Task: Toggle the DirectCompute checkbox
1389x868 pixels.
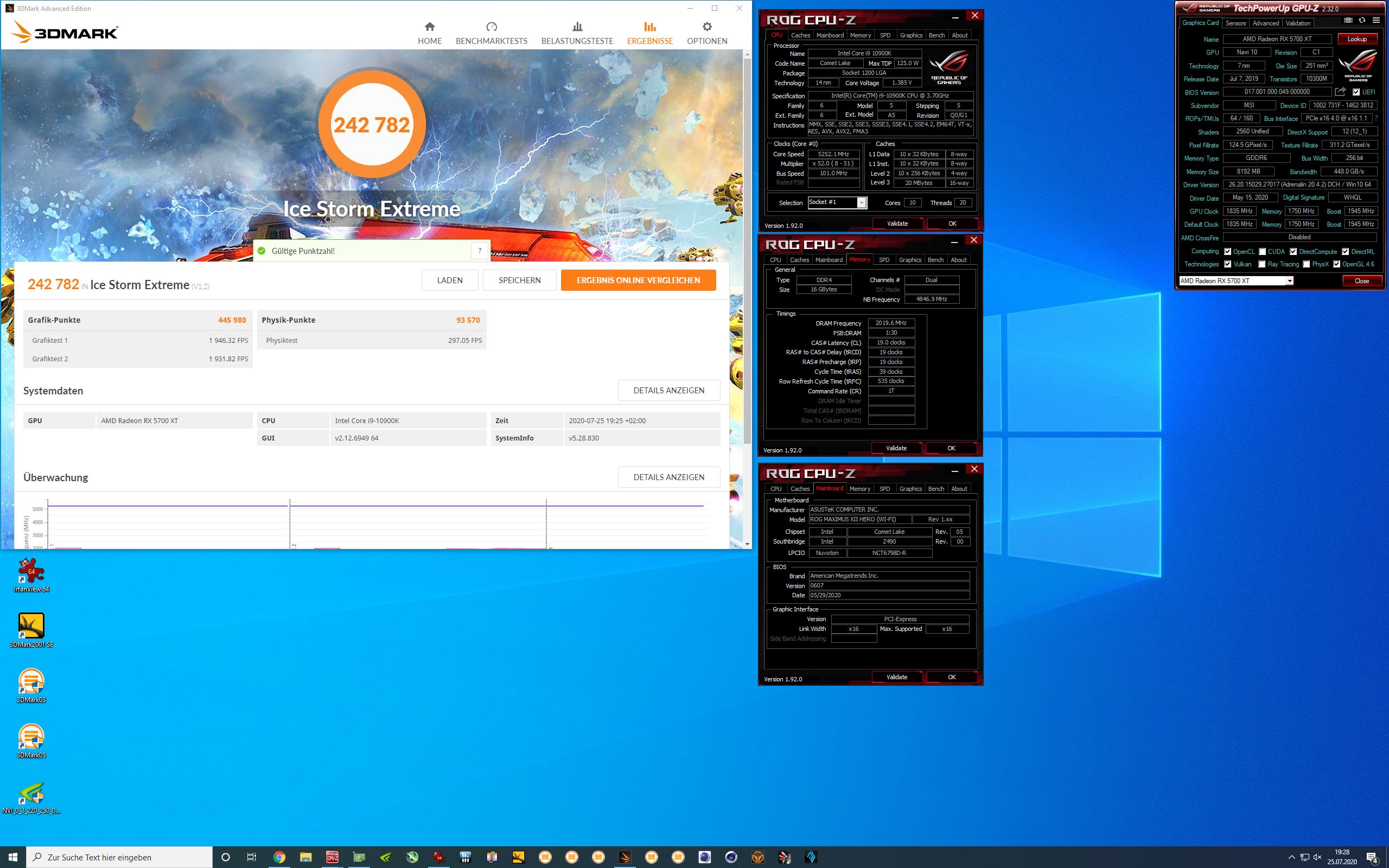Action: pyautogui.click(x=1293, y=251)
